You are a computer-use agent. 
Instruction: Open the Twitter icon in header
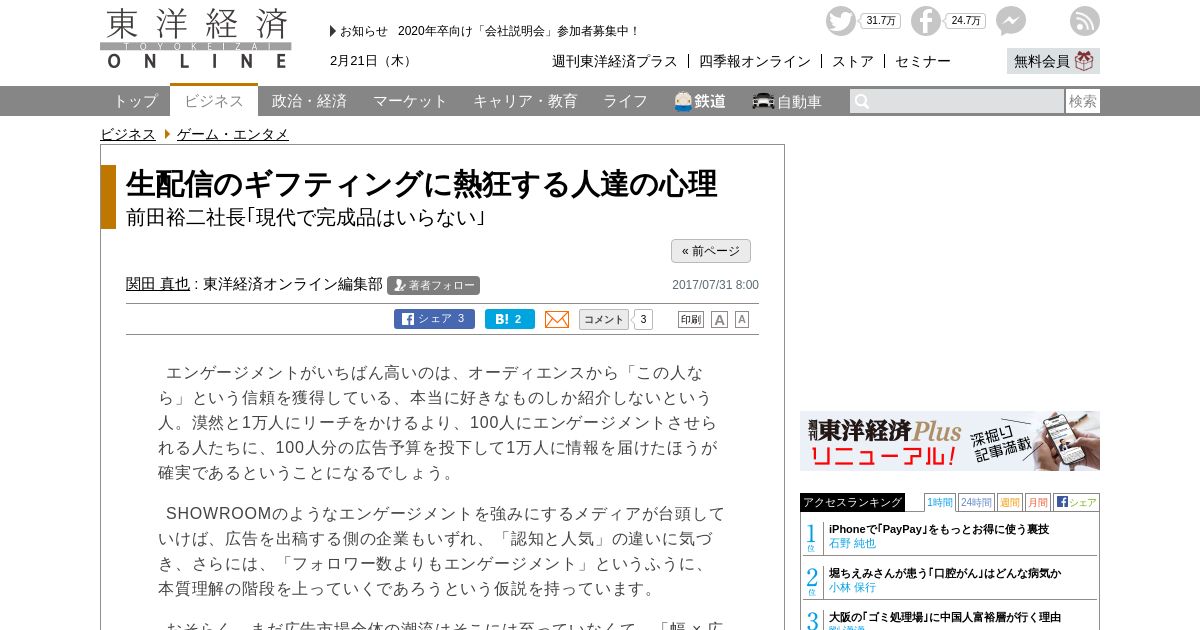point(841,21)
